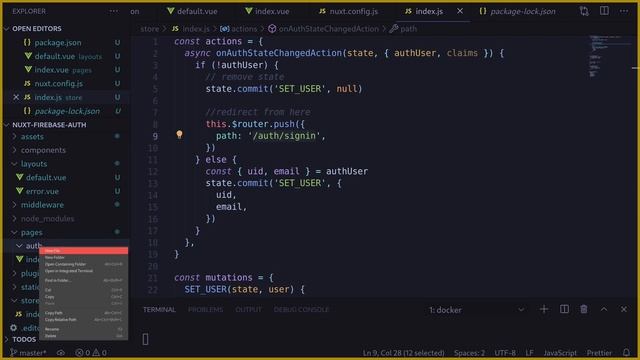Select Open Containing Folder menu entry

83,264
